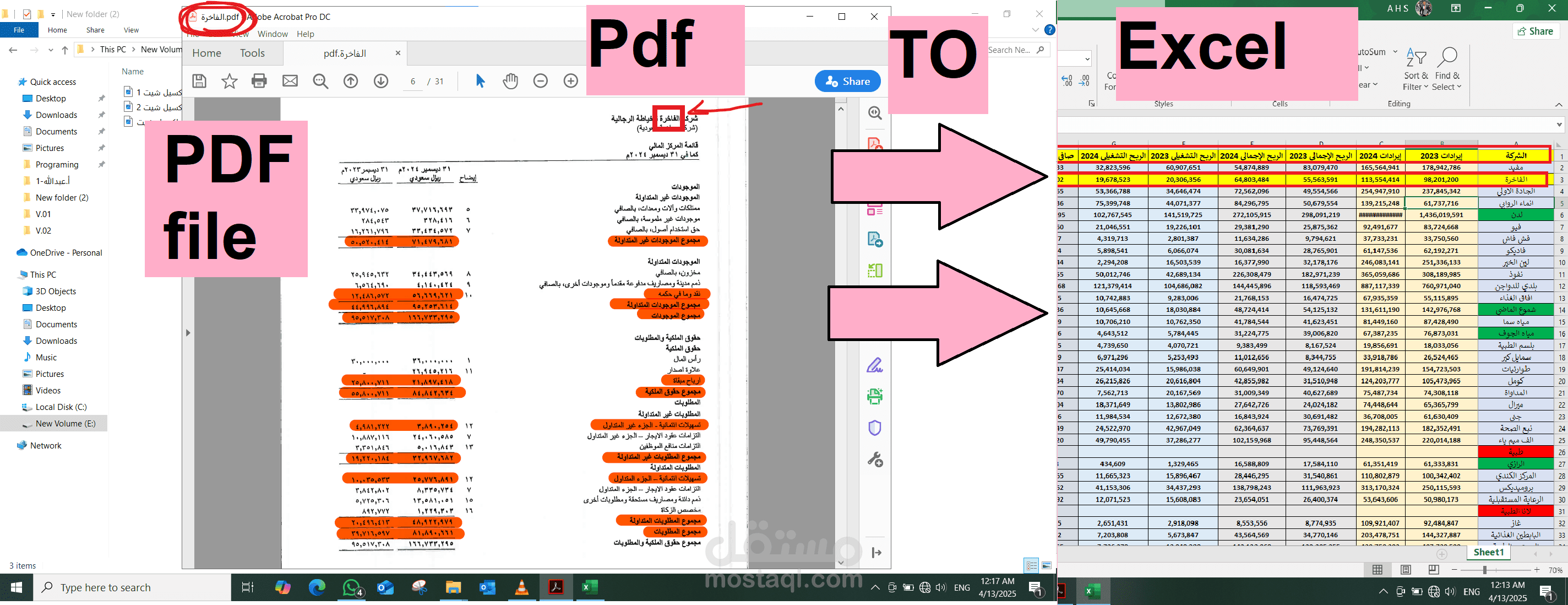The width and height of the screenshot is (1568, 605).
Task: Click Increase Decimal in Excel ribbon
Action: click(1067, 80)
